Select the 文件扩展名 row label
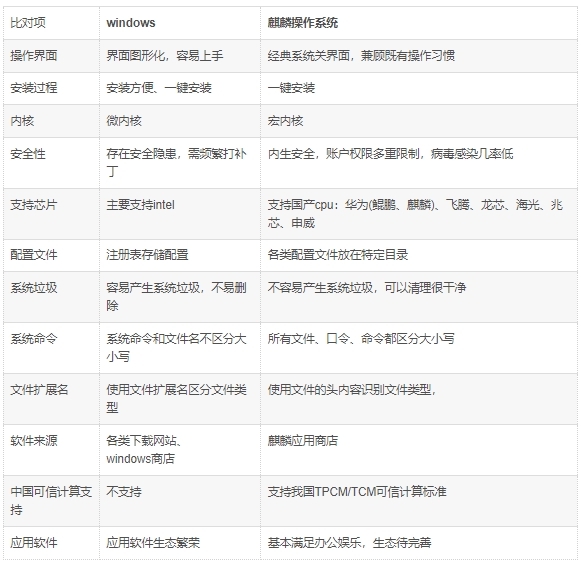This screenshot has width=581, height=562. tap(52, 399)
